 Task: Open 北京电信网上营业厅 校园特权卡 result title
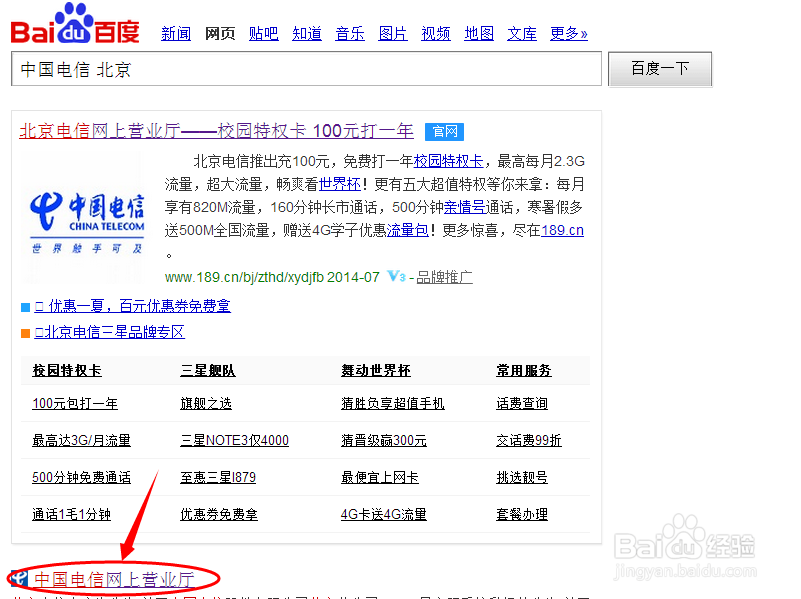216,131
